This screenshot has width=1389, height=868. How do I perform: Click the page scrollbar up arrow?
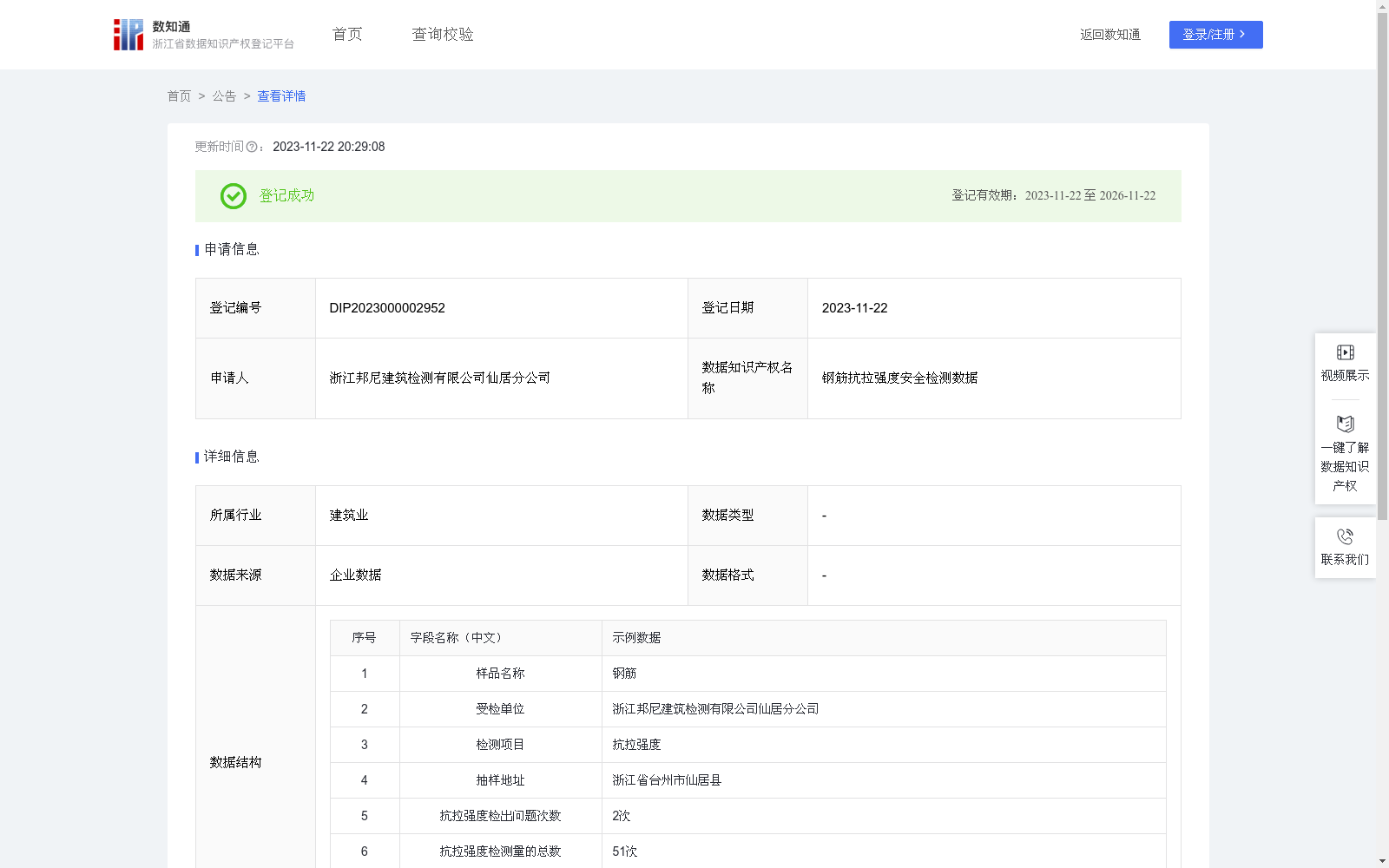tap(1382, 6)
